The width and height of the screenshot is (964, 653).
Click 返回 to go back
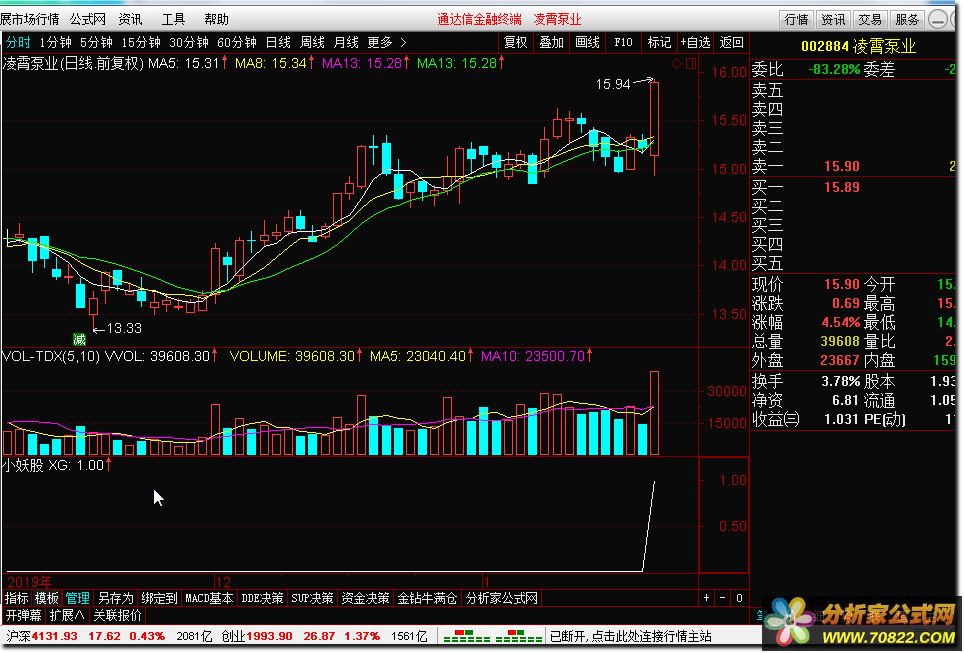point(731,42)
